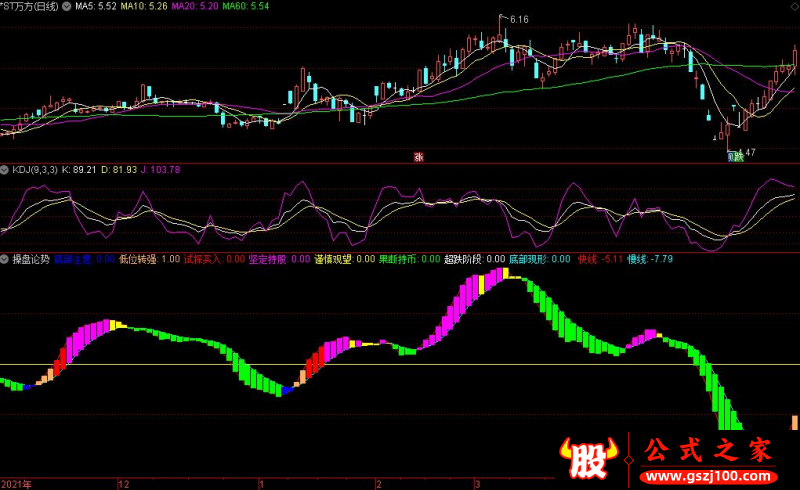
Task: Select the 坚定持股: 0.00 legend entry
Action: (280, 259)
